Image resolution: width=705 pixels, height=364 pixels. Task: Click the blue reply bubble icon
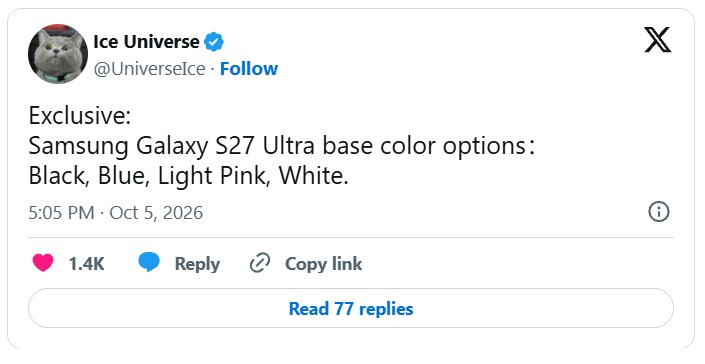(149, 262)
